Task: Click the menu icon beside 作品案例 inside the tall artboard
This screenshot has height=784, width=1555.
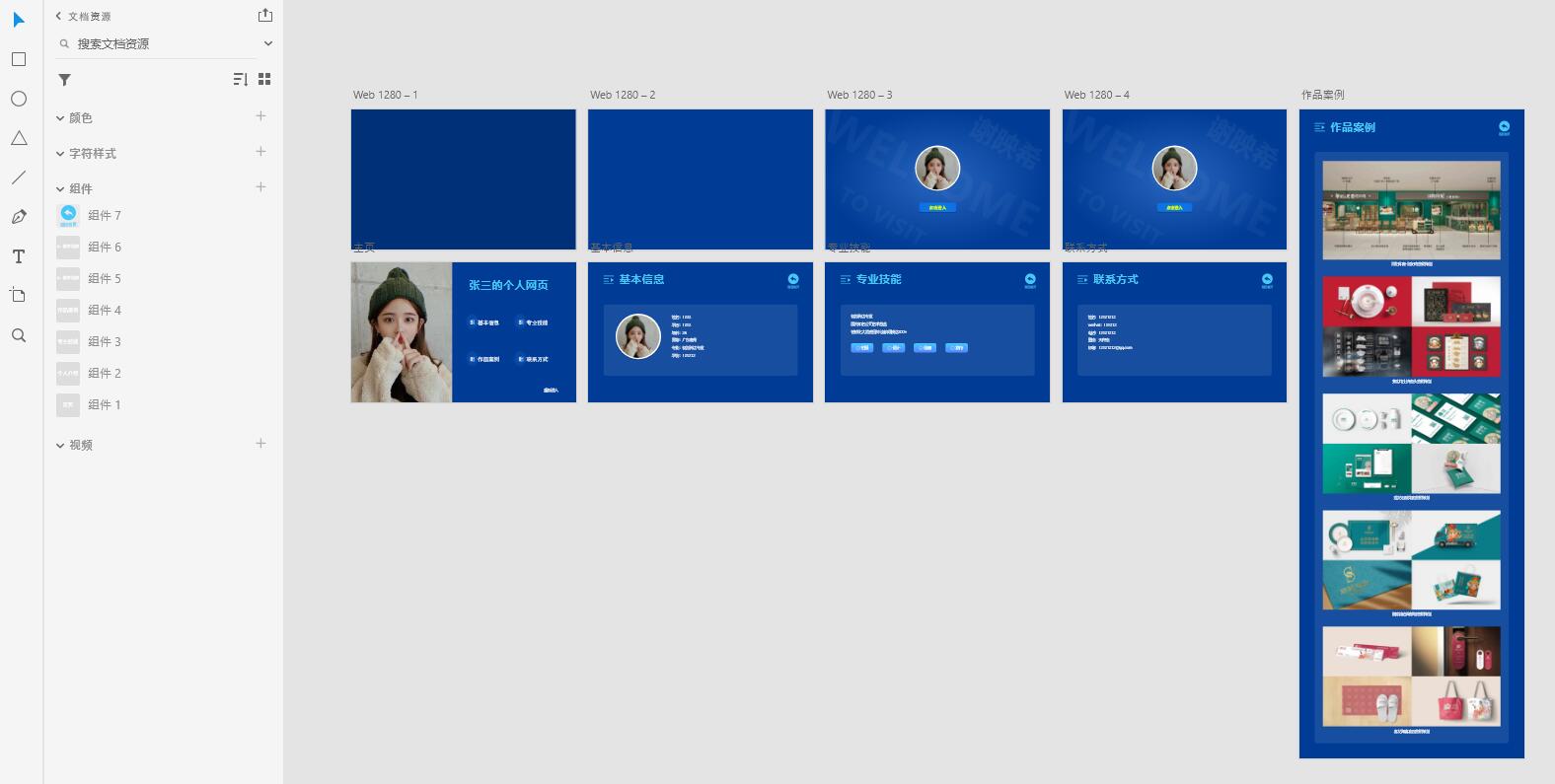Action: [x=1319, y=127]
